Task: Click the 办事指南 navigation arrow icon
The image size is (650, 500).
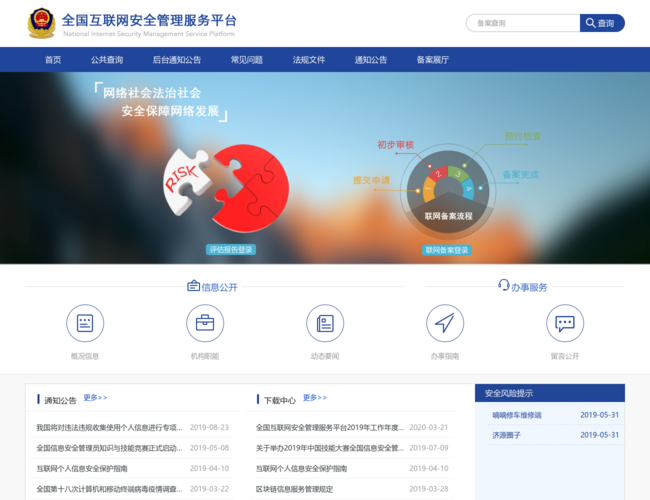Action: click(445, 323)
